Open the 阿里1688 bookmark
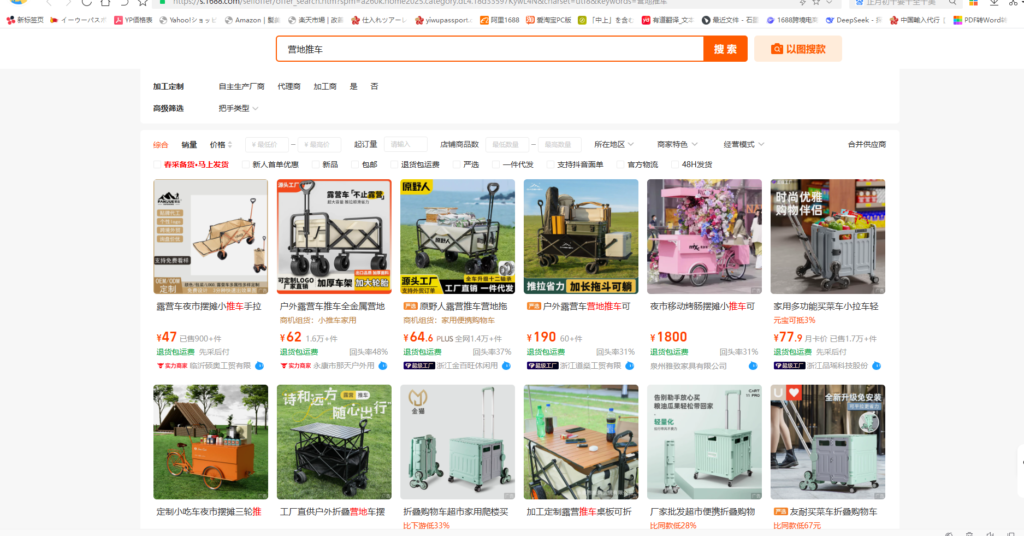The width and height of the screenshot is (1024, 536). pyautogui.click(x=497, y=19)
